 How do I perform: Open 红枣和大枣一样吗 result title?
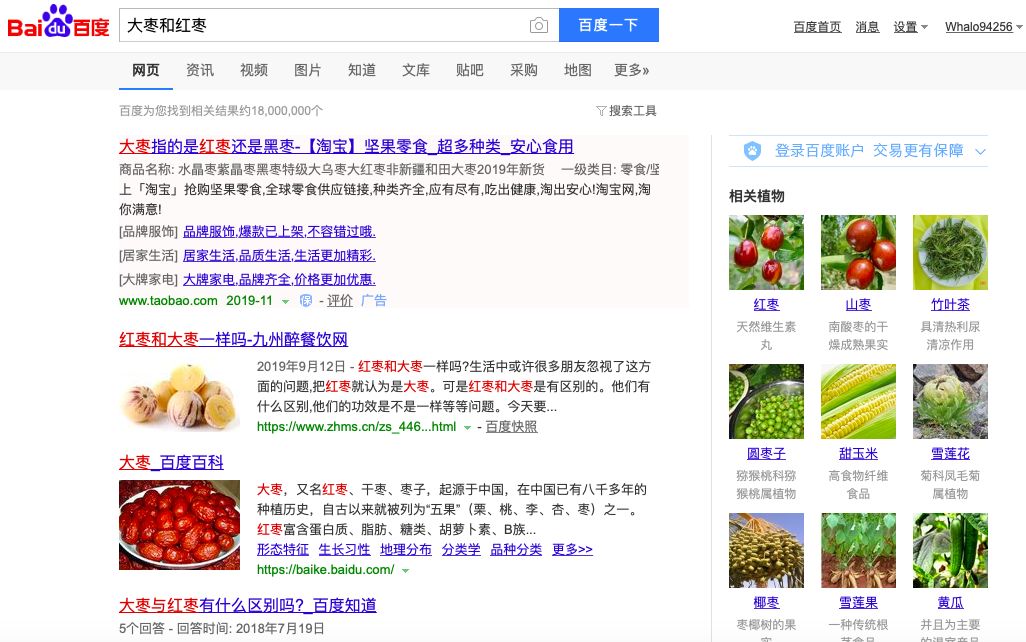click(x=234, y=339)
